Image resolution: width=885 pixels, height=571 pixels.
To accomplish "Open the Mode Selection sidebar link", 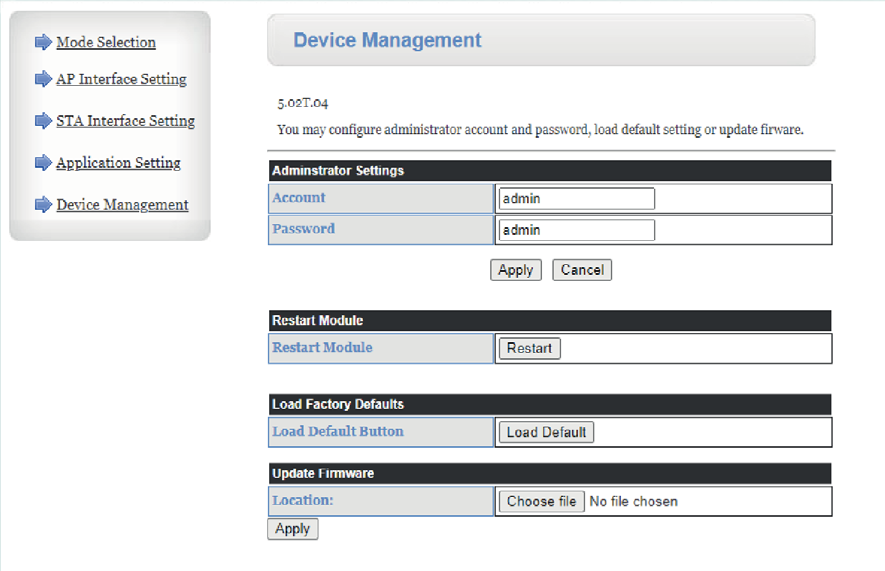I will (x=106, y=42).
